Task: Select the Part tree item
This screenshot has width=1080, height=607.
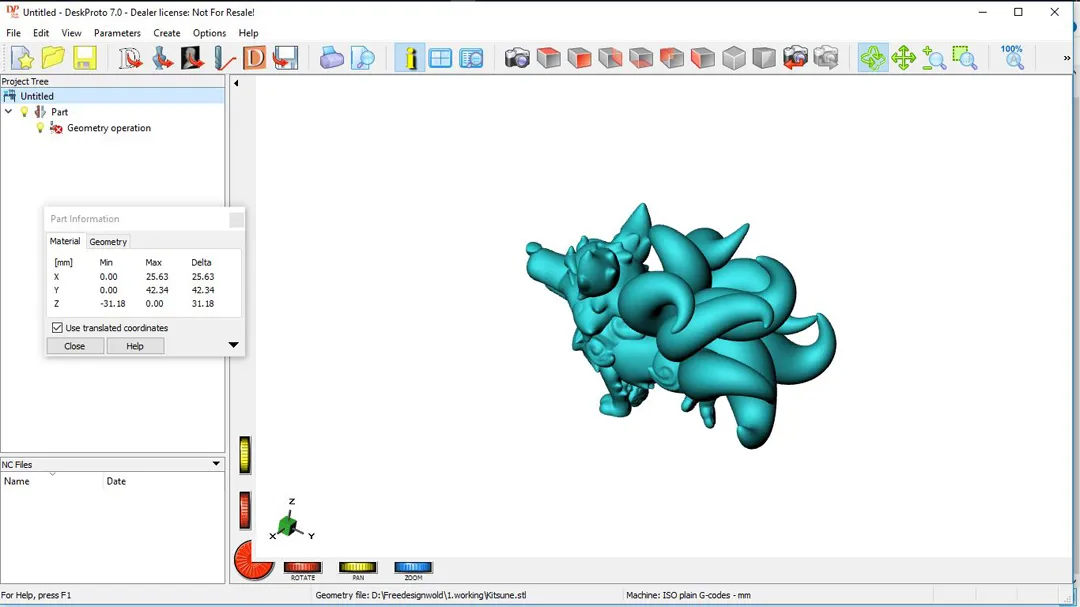Action: pos(59,112)
